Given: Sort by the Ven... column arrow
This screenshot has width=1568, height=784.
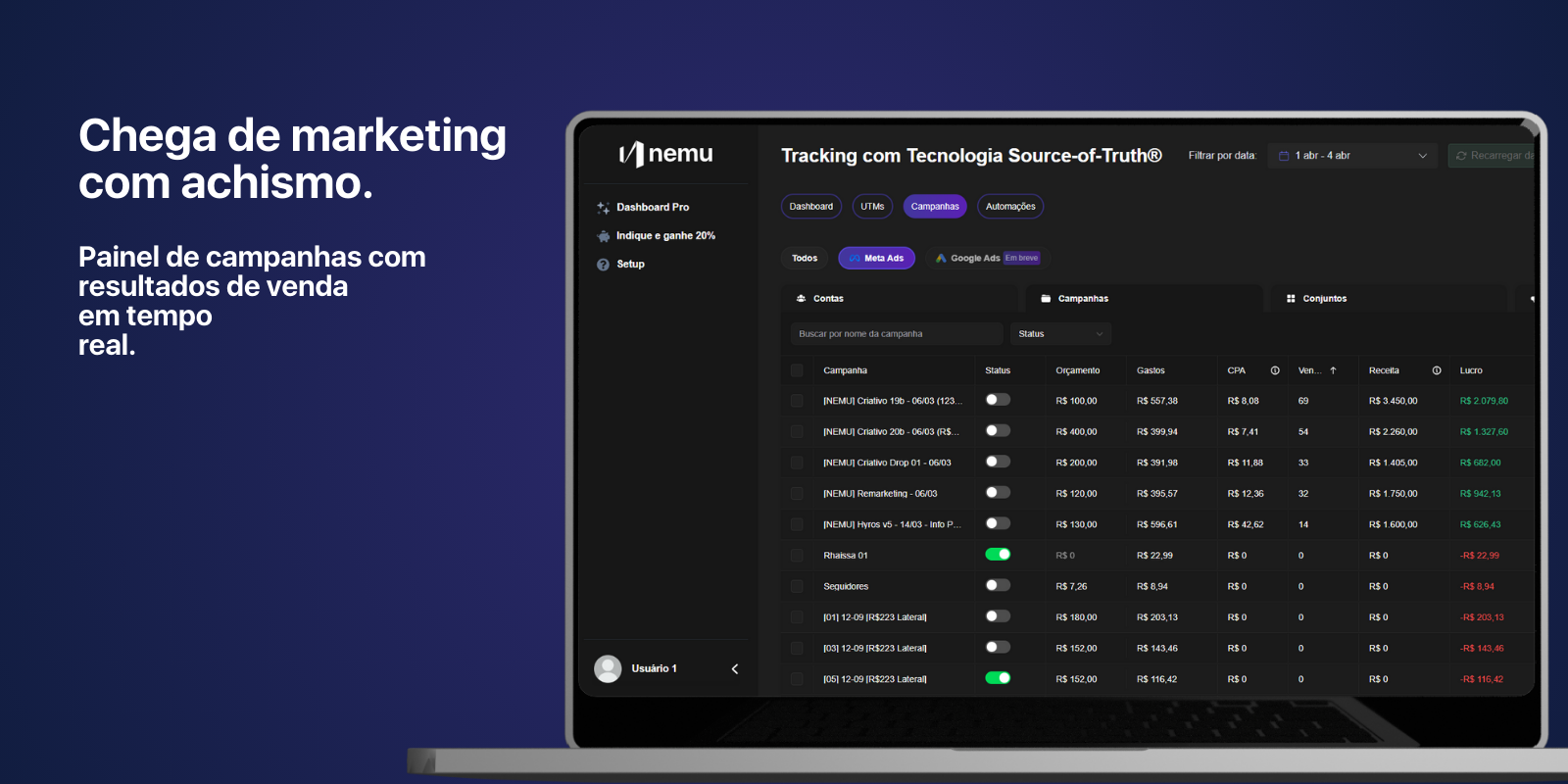Looking at the screenshot, I should click(x=1333, y=370).
